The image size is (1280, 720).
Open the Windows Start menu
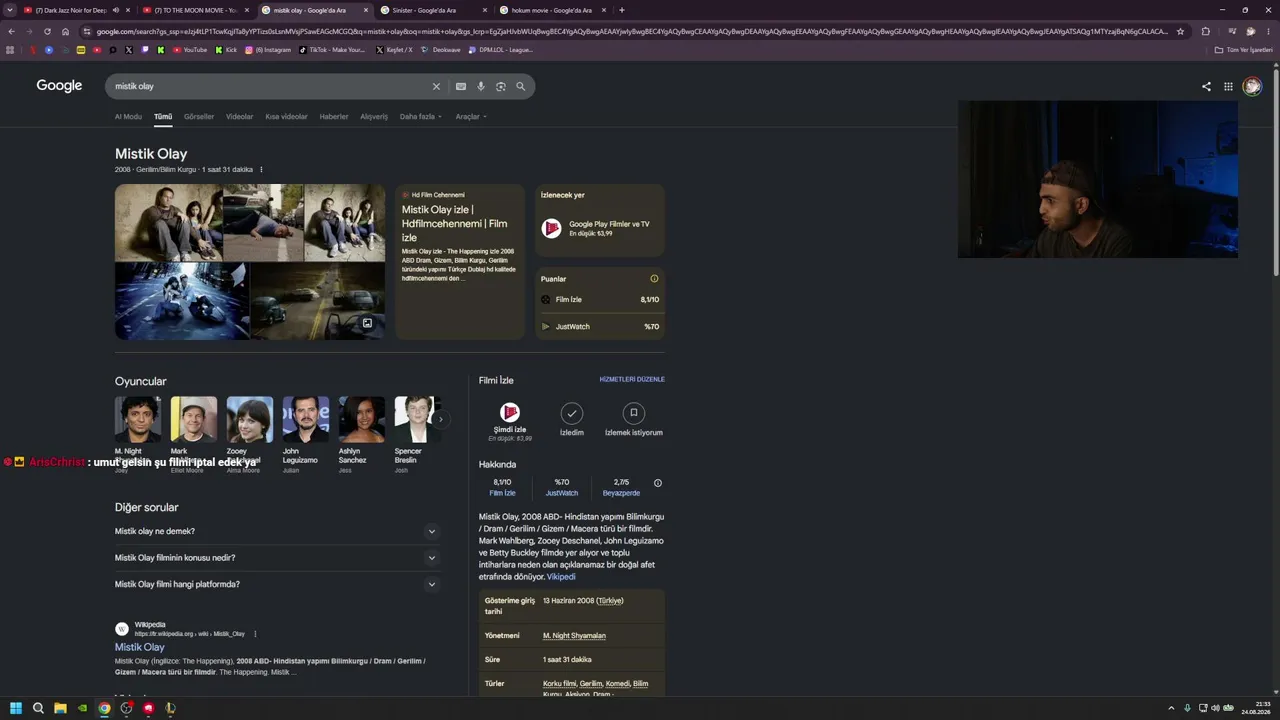tap(15, 708)
